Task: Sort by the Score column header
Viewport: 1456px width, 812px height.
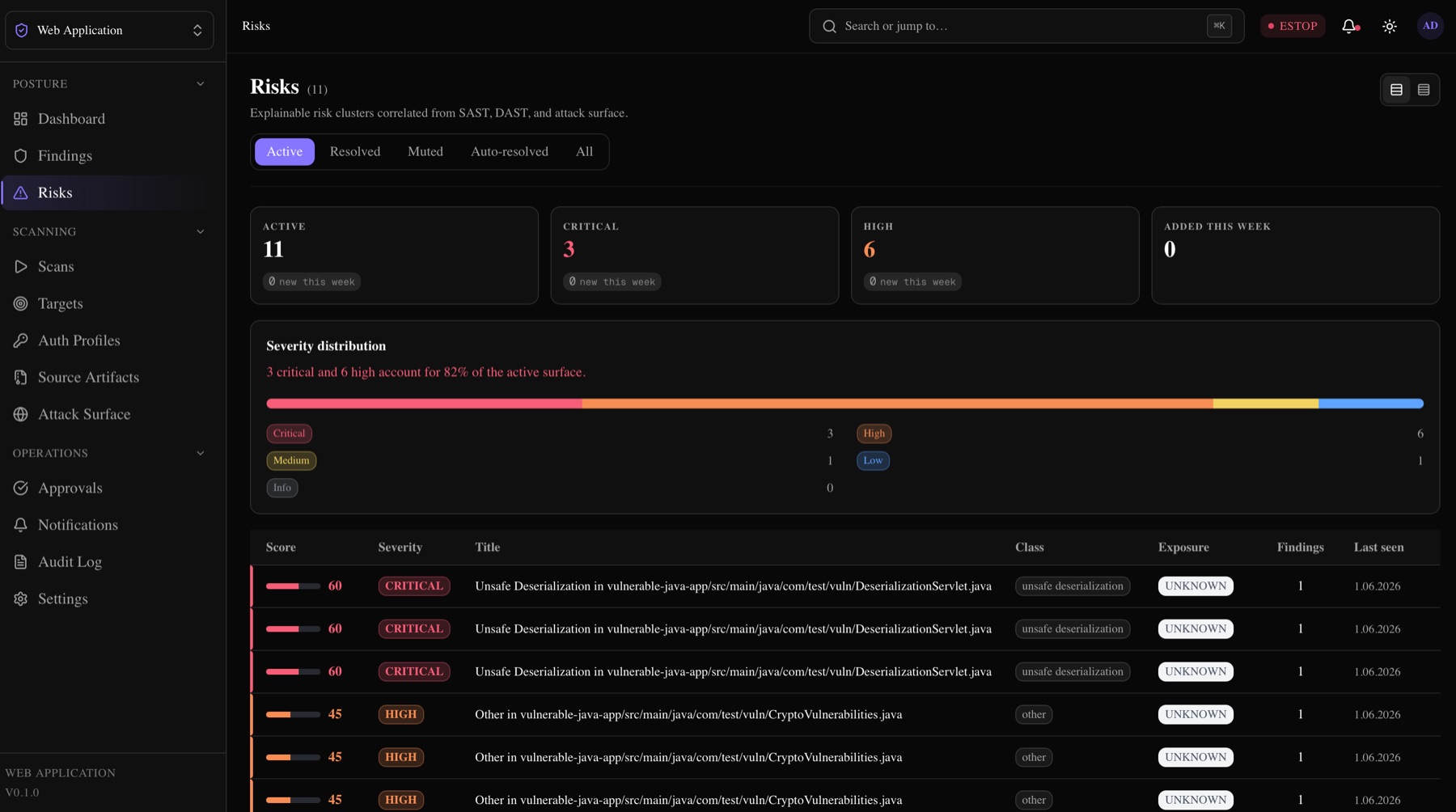Action: click(281, 548)
